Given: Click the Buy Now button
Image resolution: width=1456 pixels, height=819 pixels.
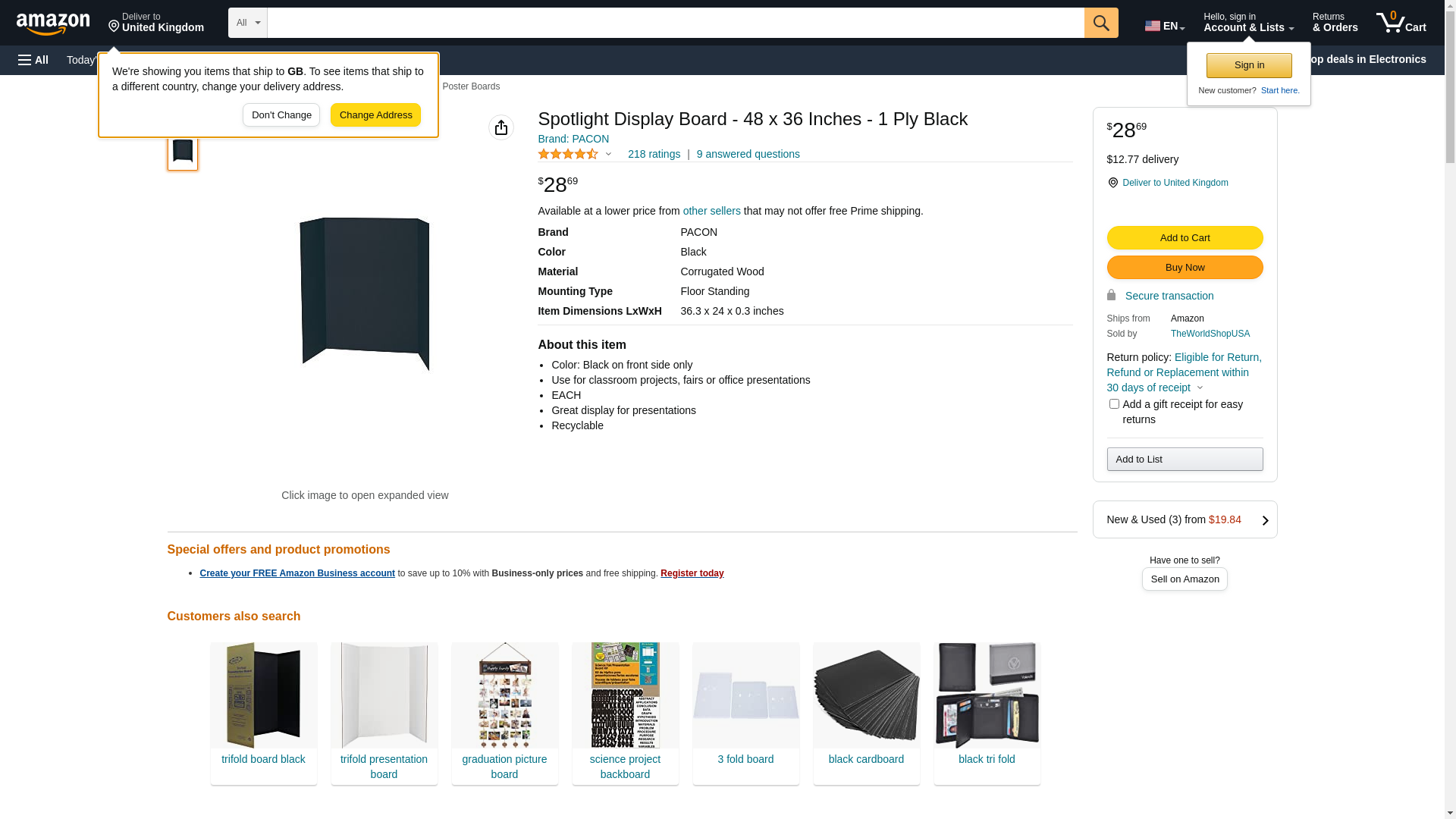Looking at the screenshot, I should (x=1185, y=268).
